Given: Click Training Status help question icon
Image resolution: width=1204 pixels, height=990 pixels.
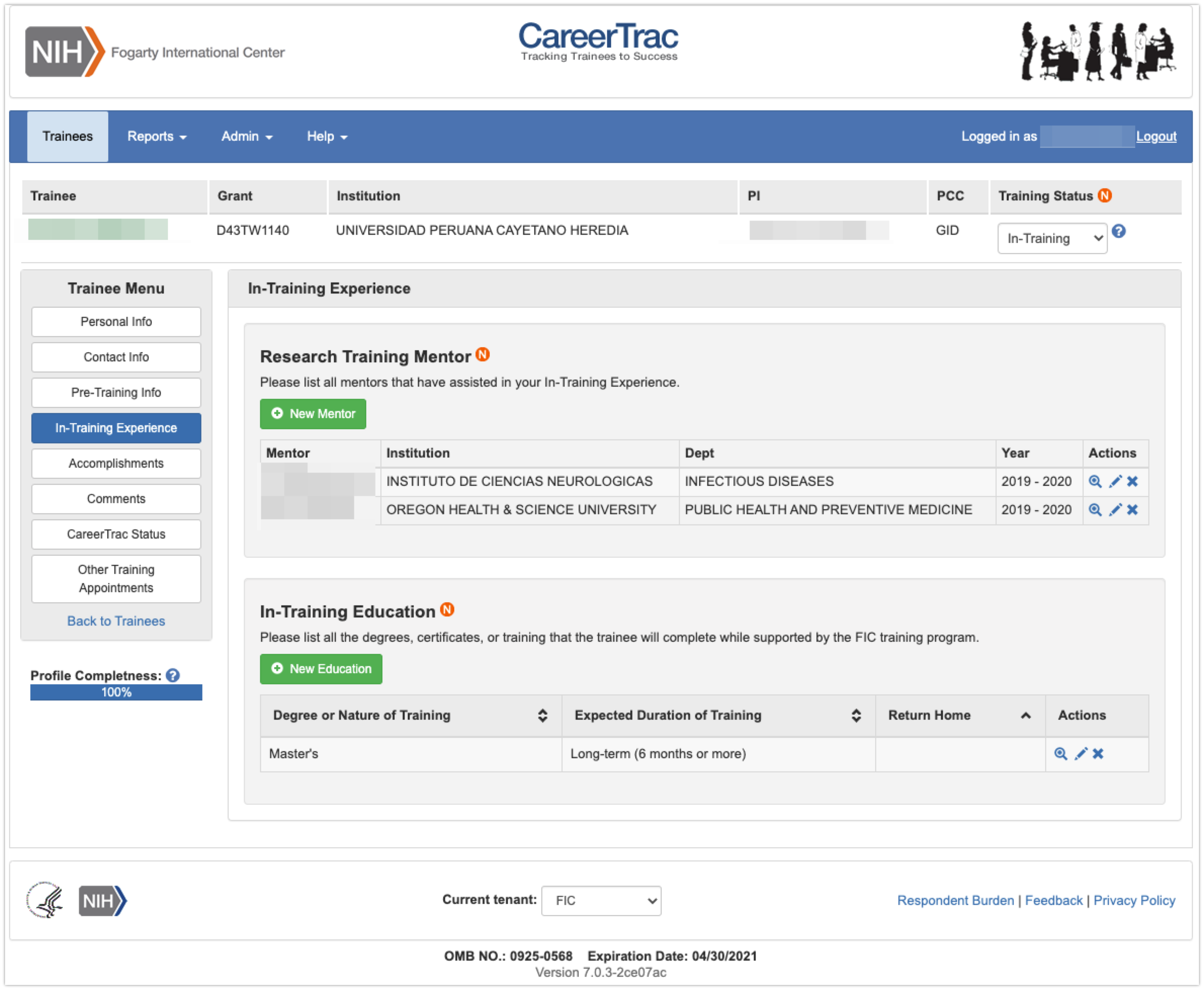Looking at the screenshot, I should [x=1119, y=231].
